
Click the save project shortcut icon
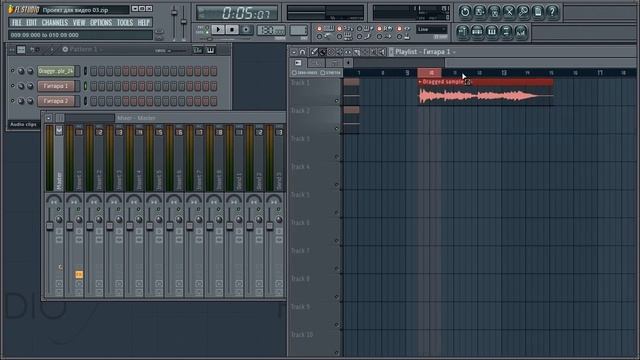coord(480,12)
